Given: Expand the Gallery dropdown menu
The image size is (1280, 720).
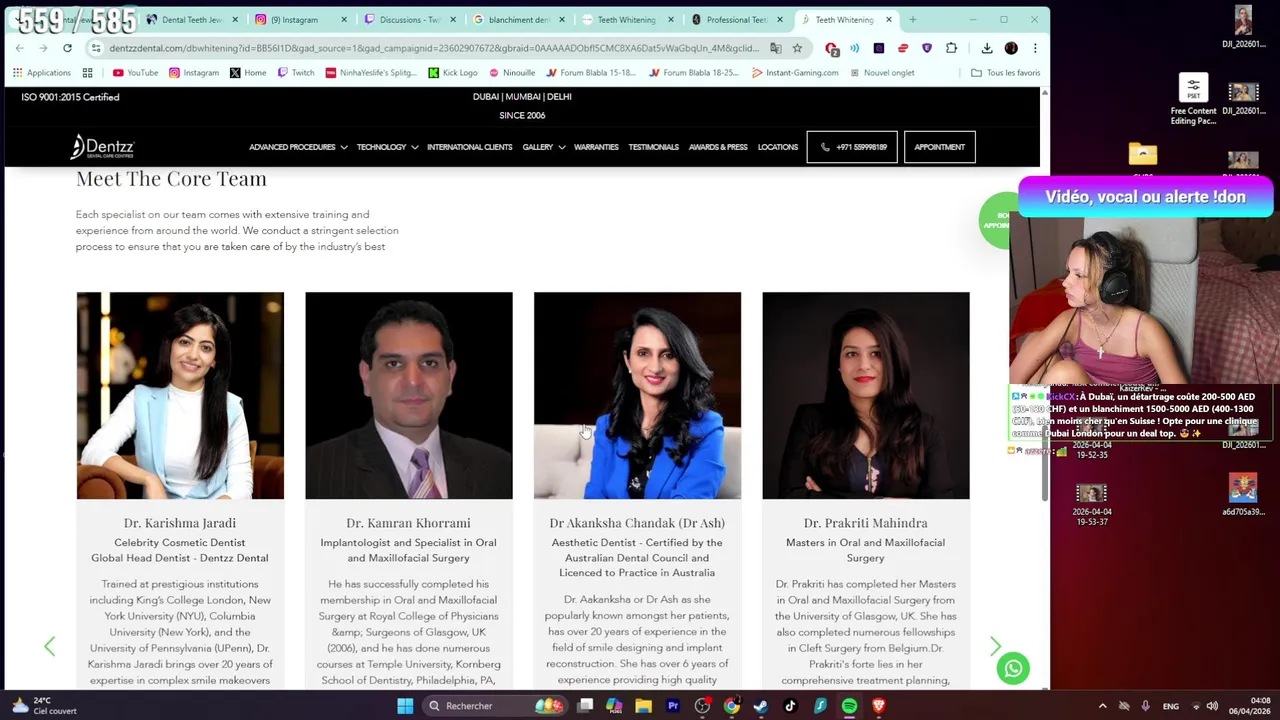Looking at the screenshot, I should (543, 147).
